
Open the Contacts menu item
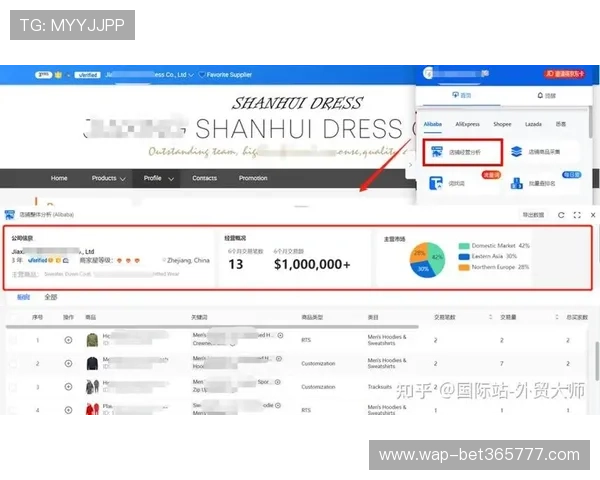click(204, 178)
